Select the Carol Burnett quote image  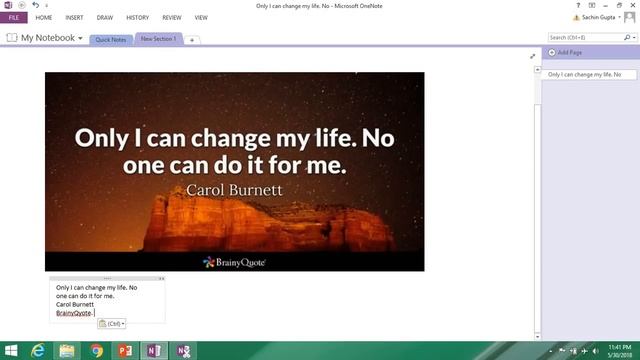coord(235,172)
